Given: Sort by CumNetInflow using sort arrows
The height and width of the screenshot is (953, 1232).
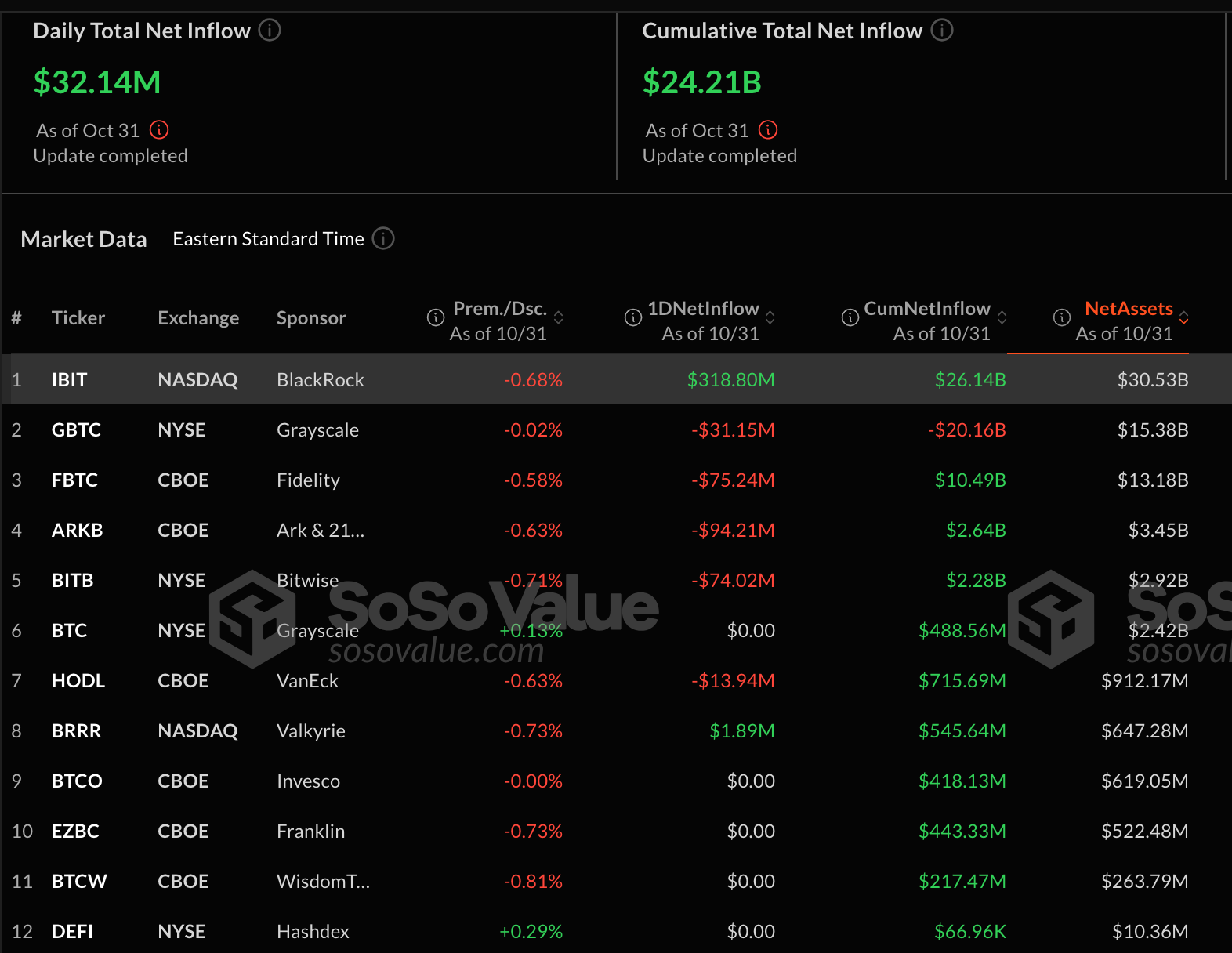Looking at the screenshot, I should pos(1002,317).
